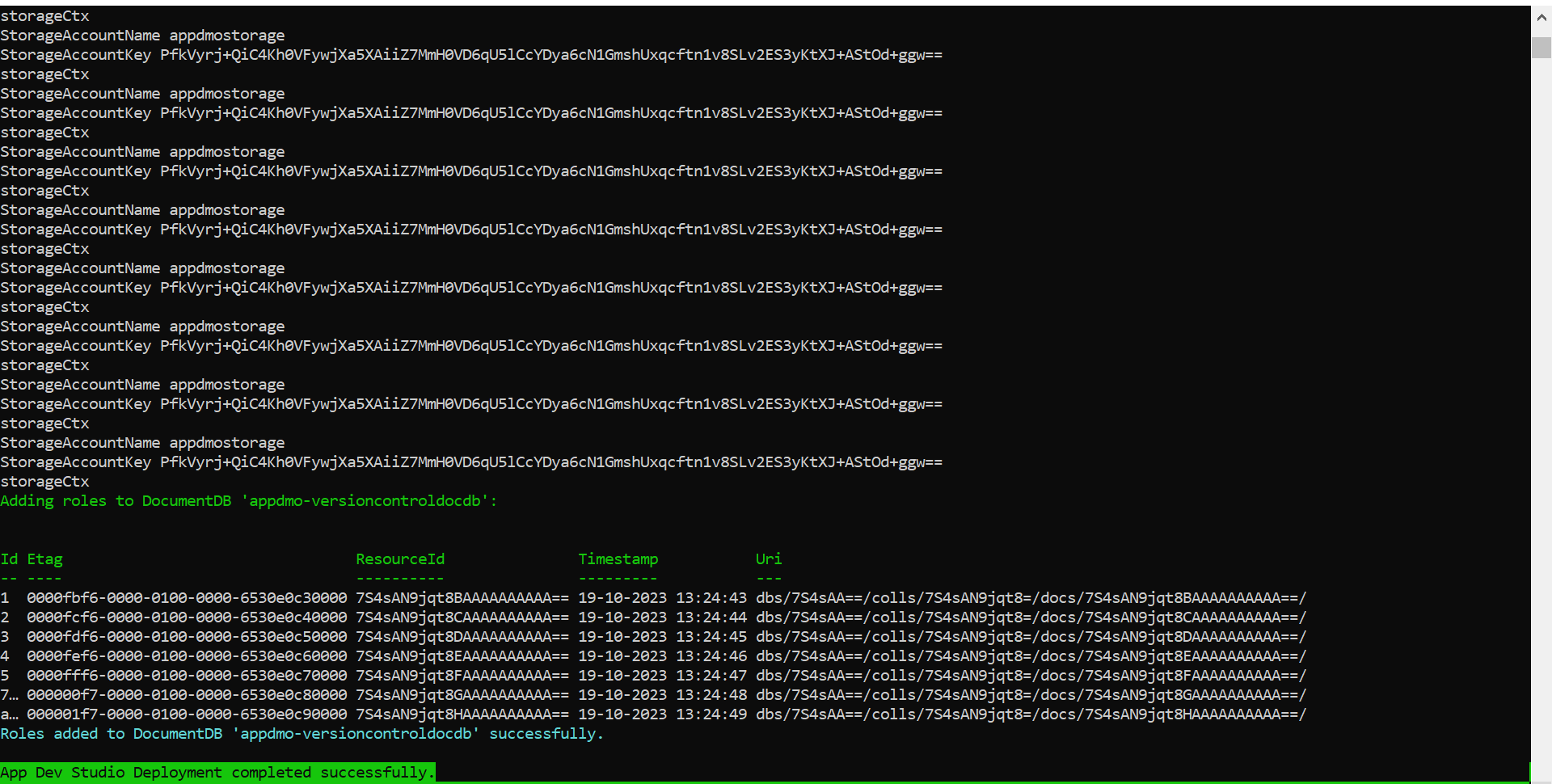Click timestamp '19-10-2023 13:24:45'

pyautogui.click(x=663, y=637)
